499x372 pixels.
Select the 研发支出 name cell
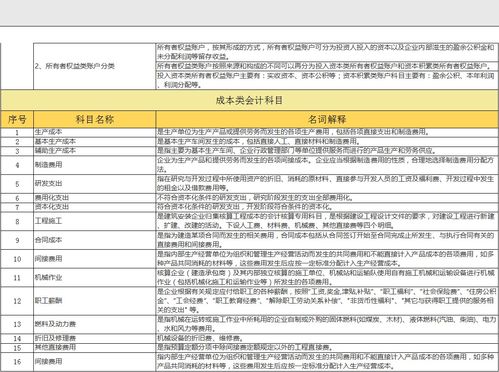pos(95,184)
